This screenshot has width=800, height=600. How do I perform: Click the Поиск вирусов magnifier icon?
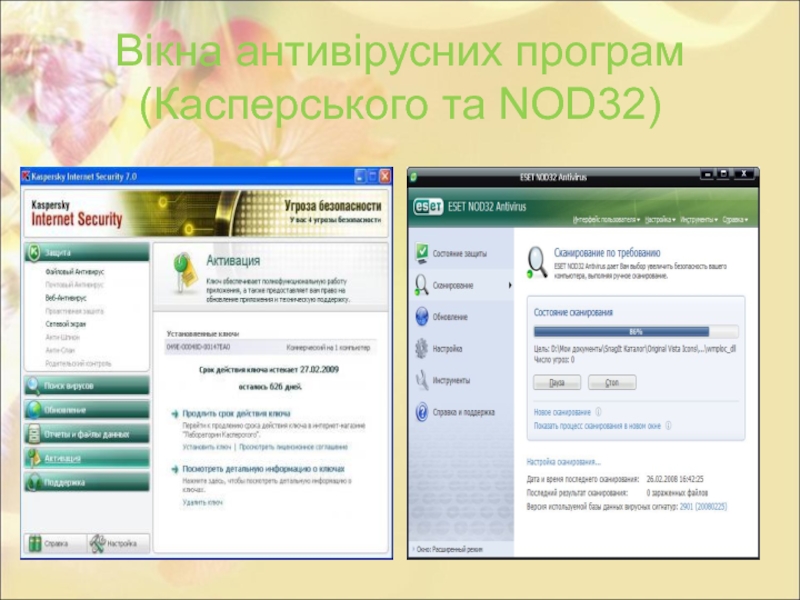tap(33, 385)
